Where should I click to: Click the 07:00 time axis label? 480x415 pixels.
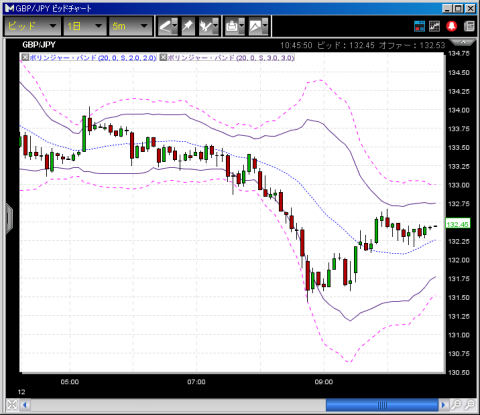click(x=196, y=382)
